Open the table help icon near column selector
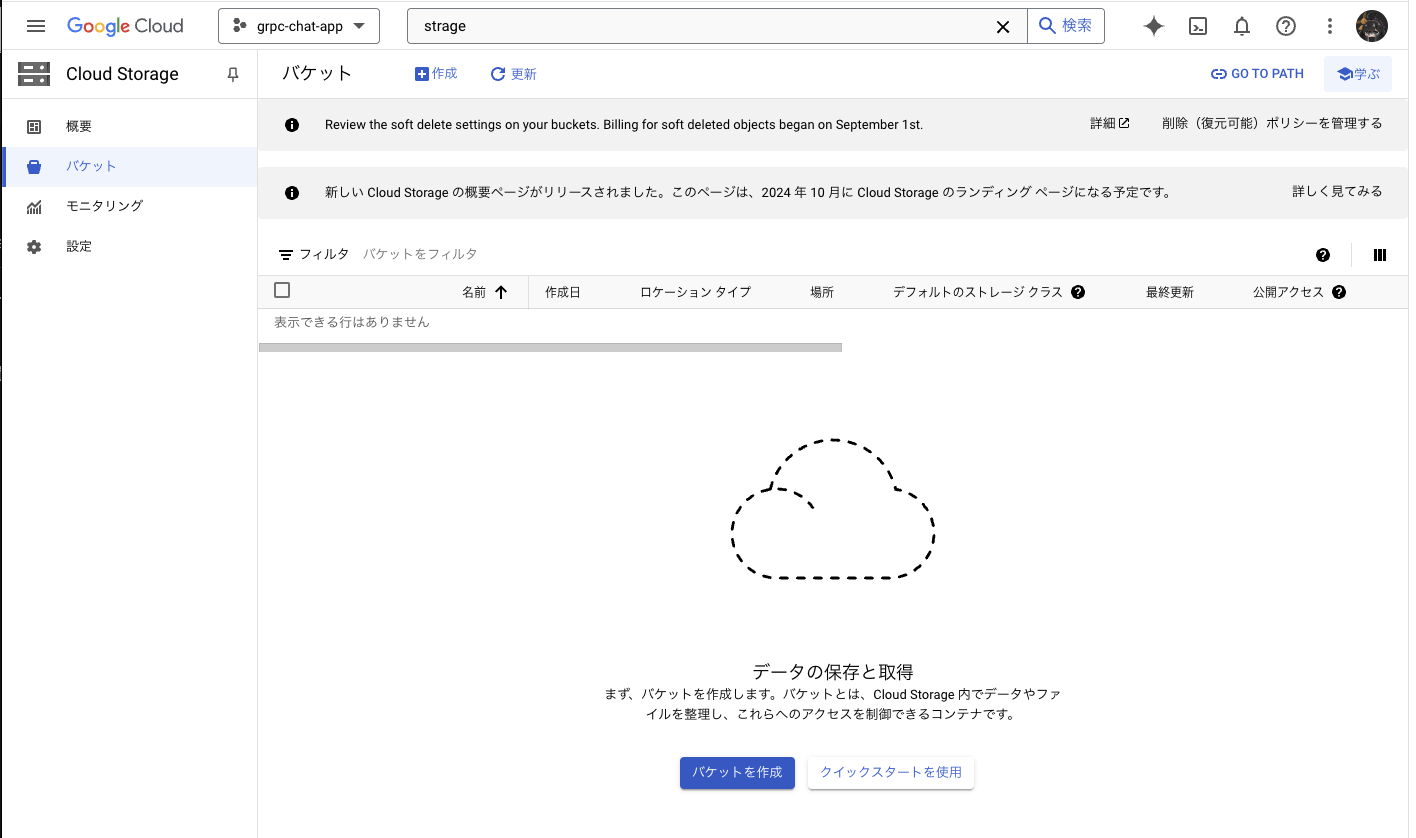 click(x=1323, y=255)
